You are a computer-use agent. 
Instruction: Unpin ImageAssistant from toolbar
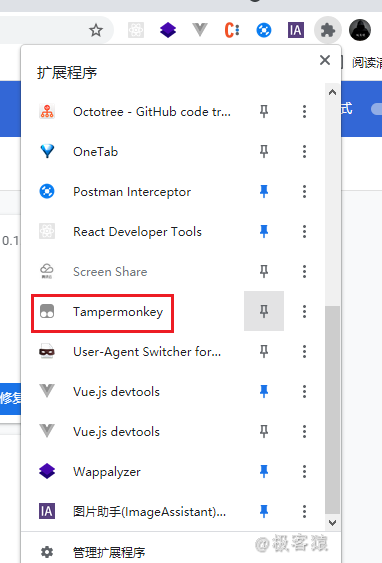(x=264, y=511)
